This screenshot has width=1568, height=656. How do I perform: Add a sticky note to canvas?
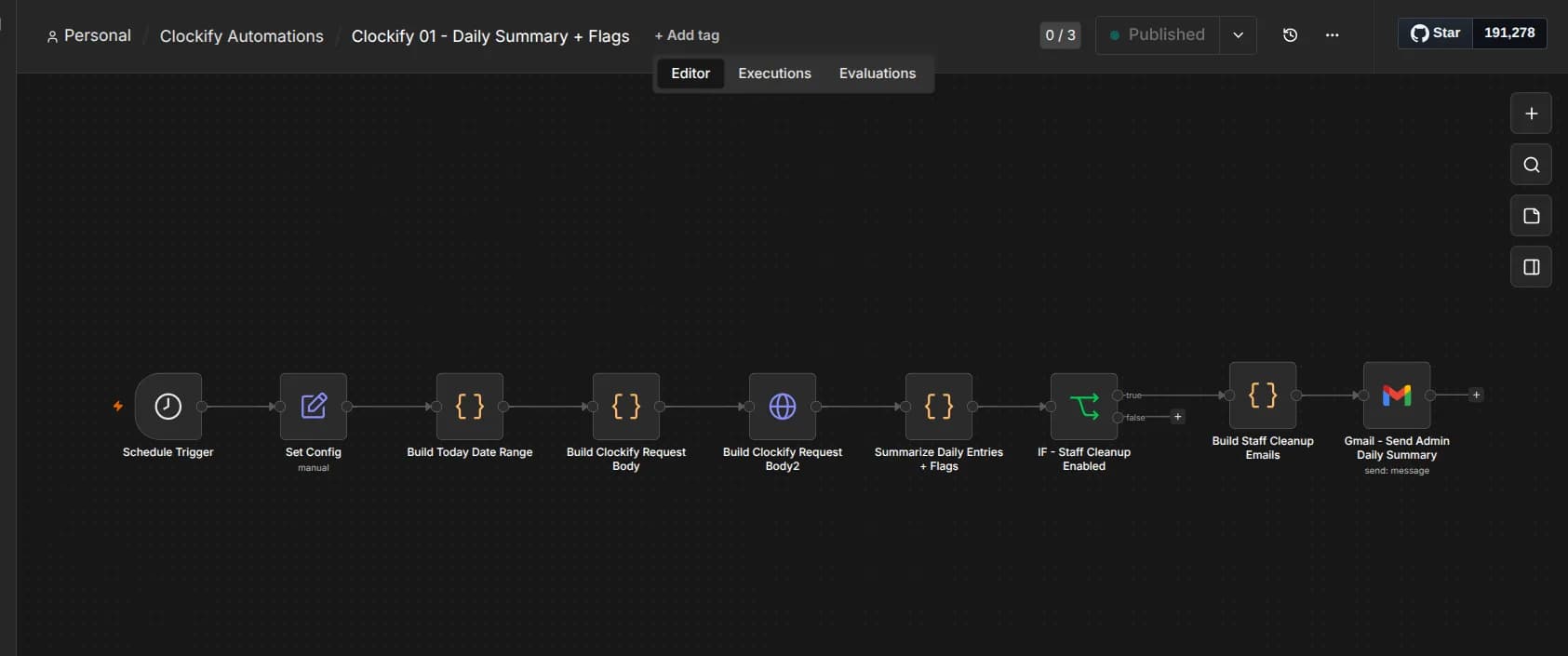coord(1531,216)
